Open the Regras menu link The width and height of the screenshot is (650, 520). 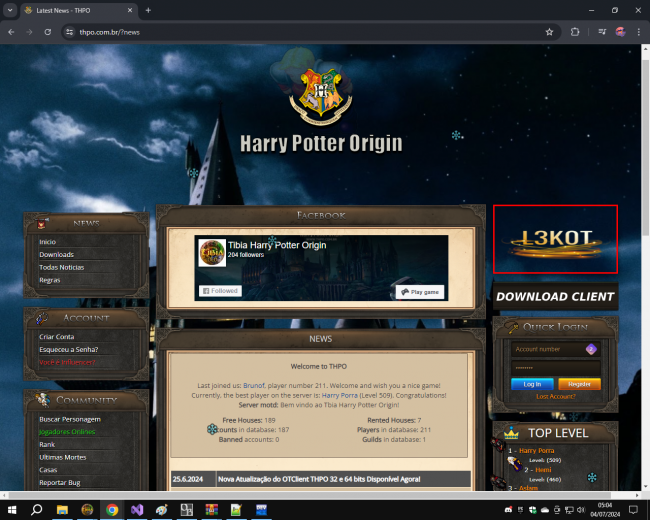click(50, 280)
